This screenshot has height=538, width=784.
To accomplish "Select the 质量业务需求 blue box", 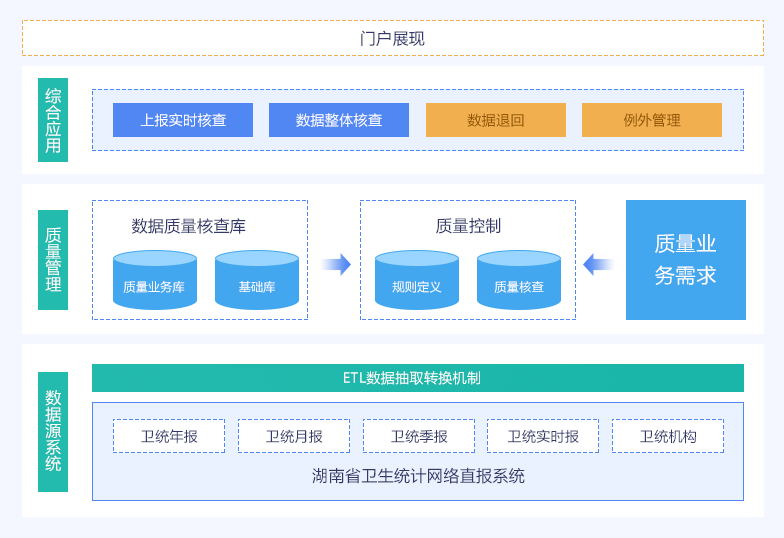I will point(686,260).
